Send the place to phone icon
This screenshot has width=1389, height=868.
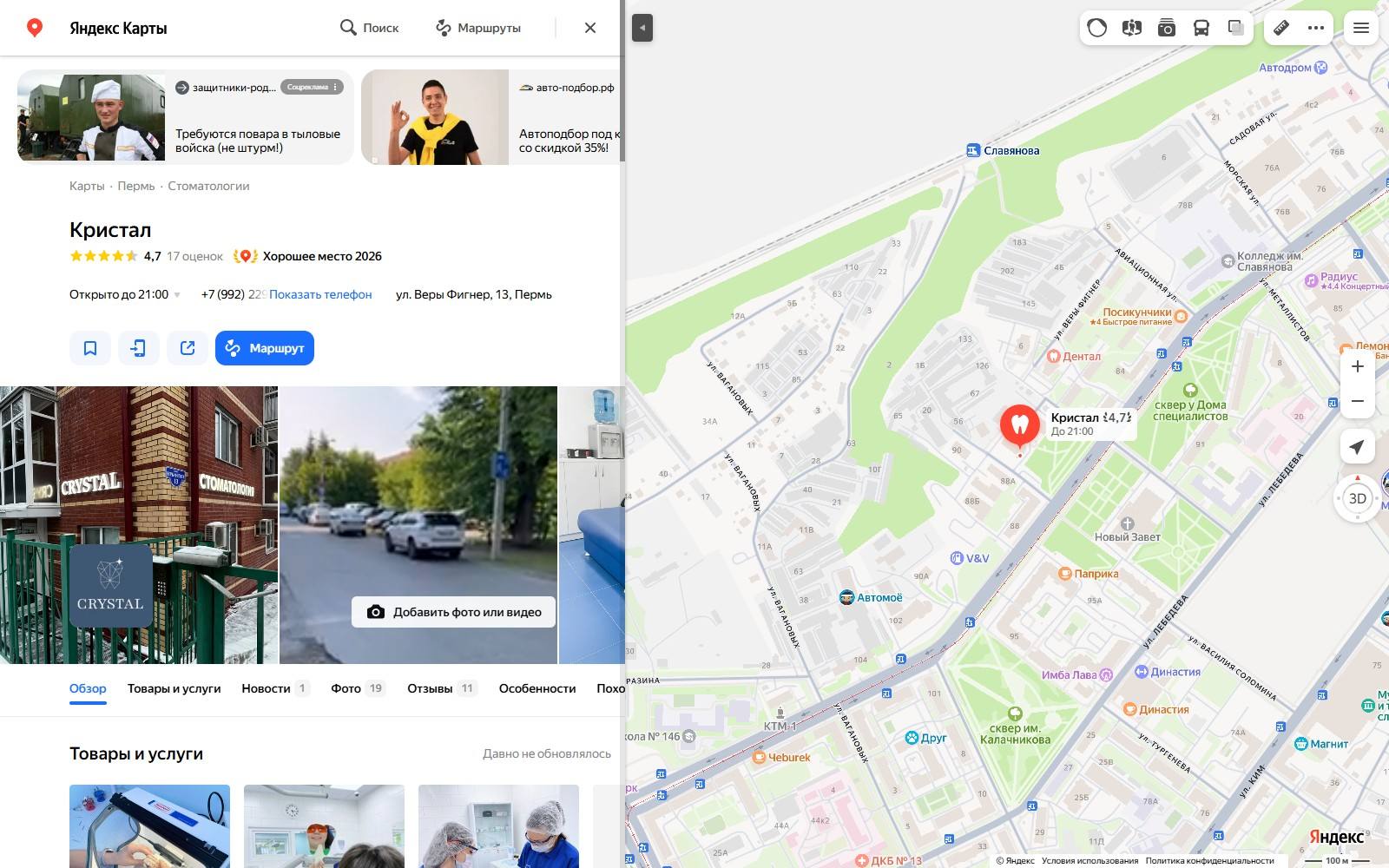tap(139, 348)
